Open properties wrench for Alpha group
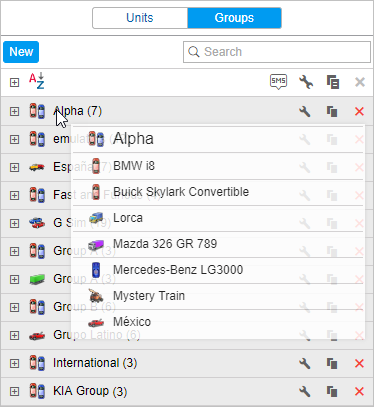 coord(305,111)
